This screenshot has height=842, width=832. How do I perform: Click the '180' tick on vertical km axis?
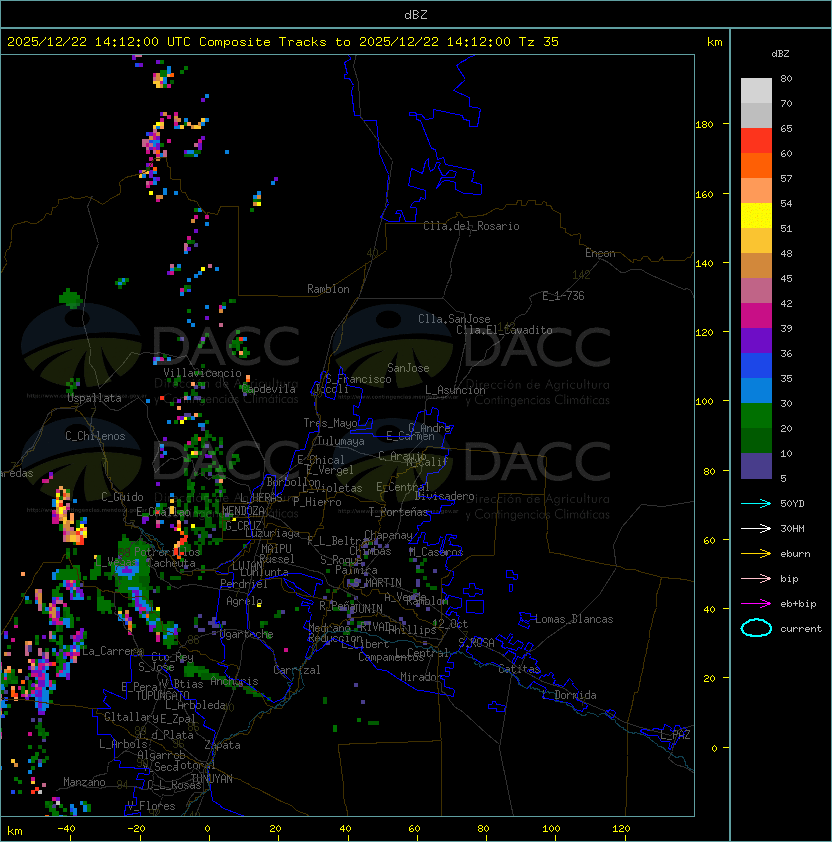(x=704, y=125)
